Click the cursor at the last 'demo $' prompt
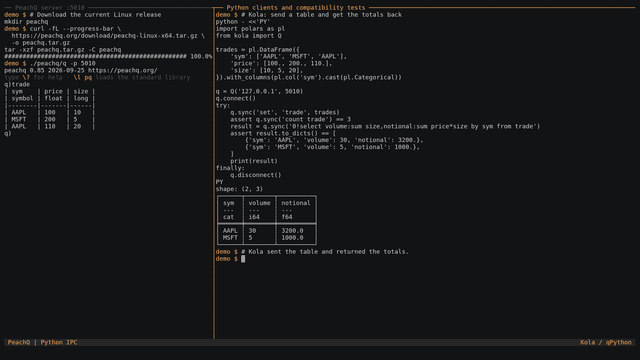 (243, 259)
